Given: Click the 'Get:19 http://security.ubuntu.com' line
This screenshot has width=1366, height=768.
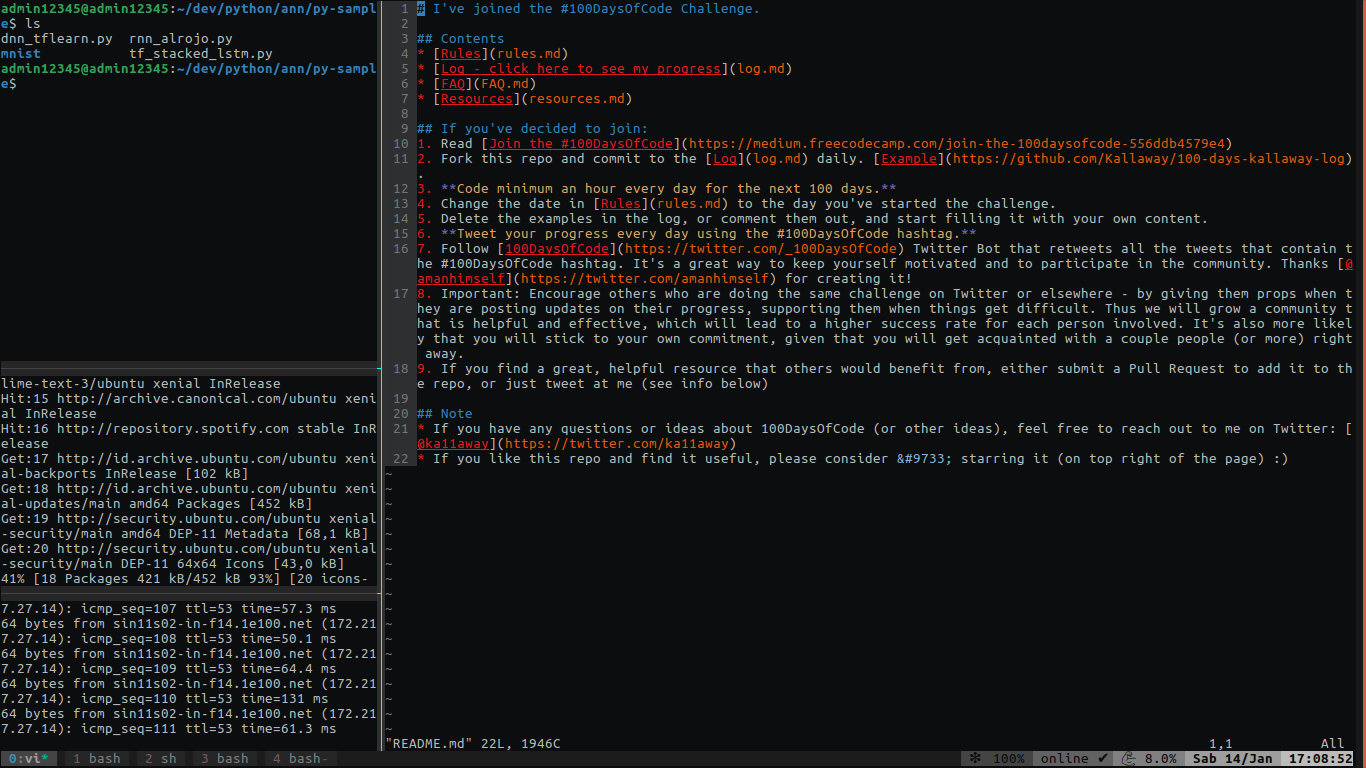Looking at the screenshot, I should [x=189, y=526].
